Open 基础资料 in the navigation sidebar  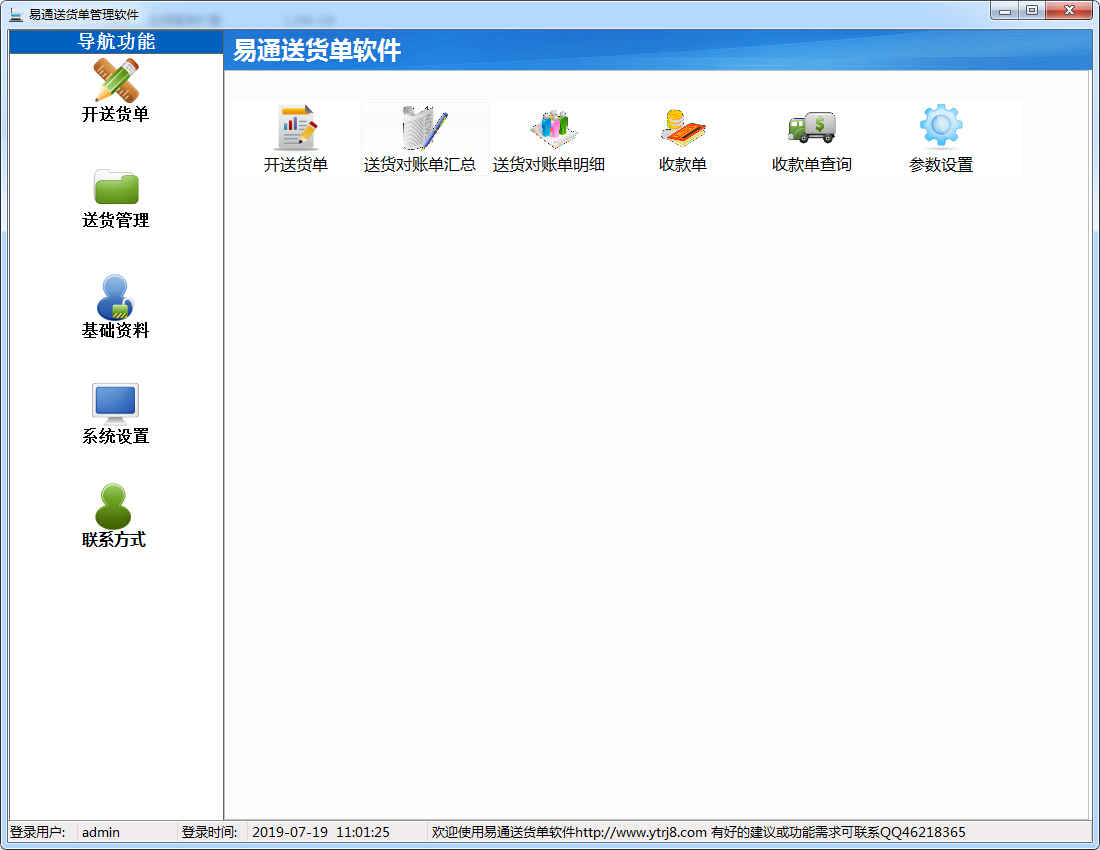[115, 307]
